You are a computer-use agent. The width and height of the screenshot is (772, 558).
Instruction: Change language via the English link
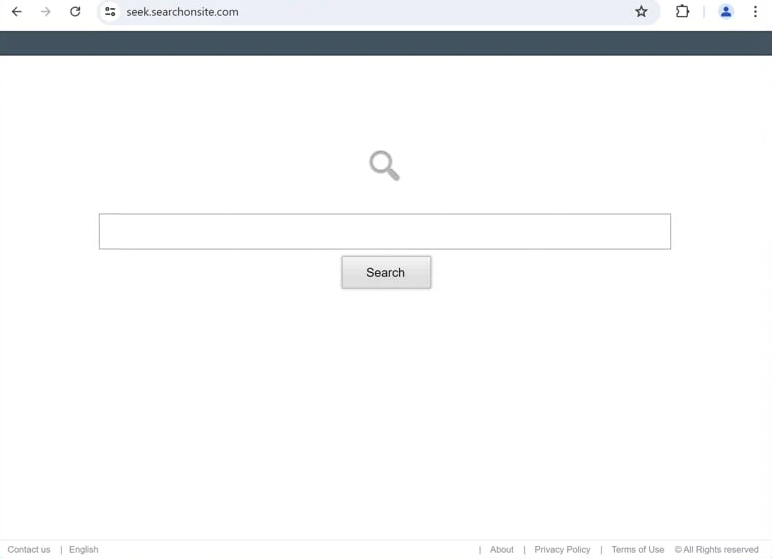84,550
